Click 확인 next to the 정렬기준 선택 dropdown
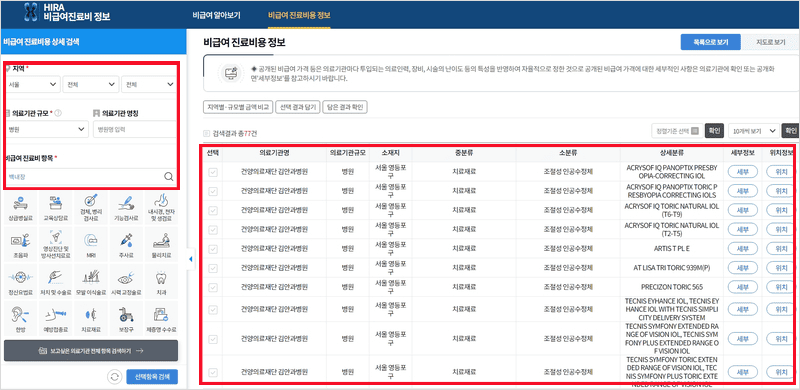 coord(714,131)
